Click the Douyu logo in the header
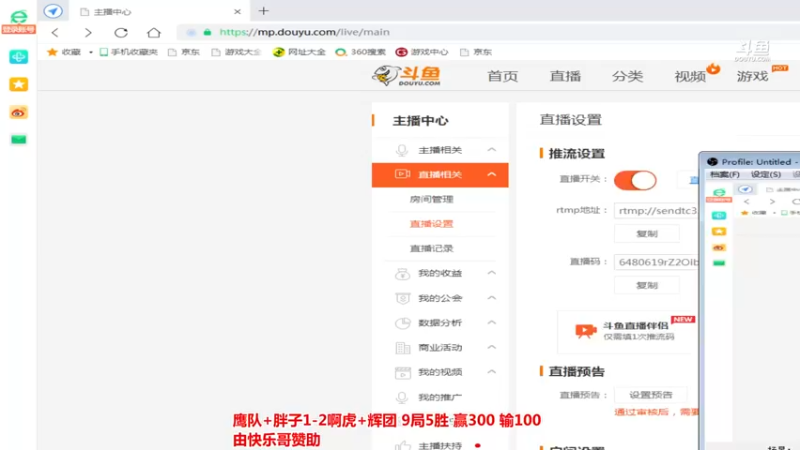This screenshot has height=450, width=800. [x=407, y=76]
